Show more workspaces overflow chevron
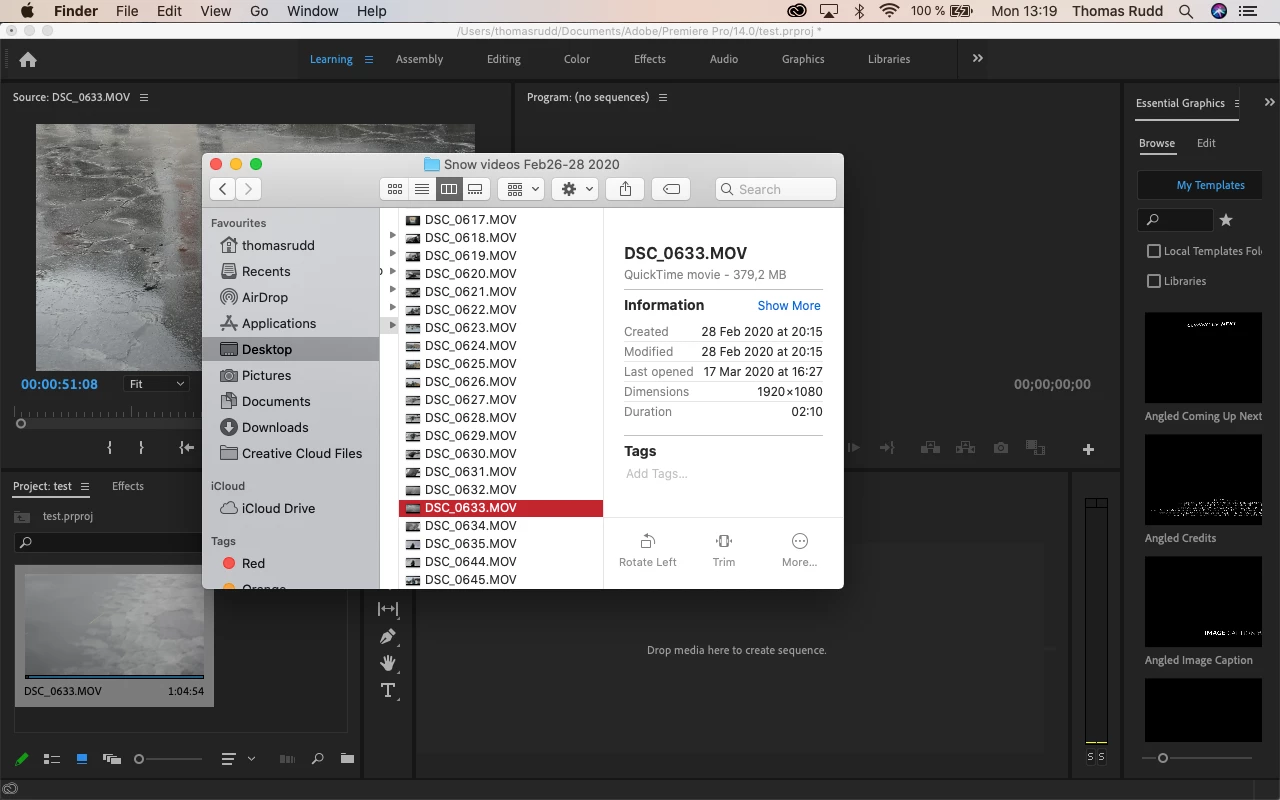This screenshot has width=1280, height=800. pos(978,58)
